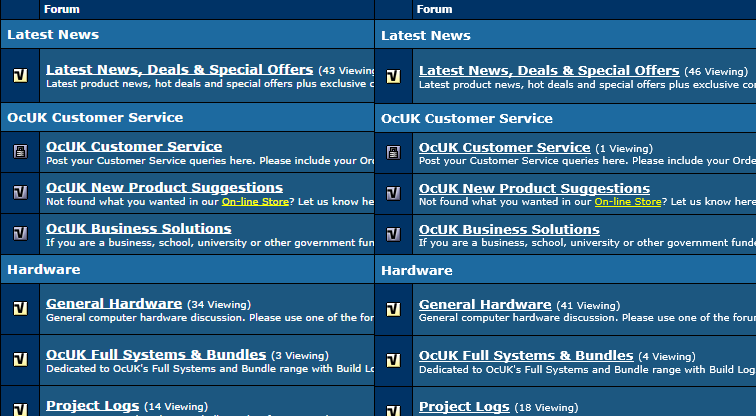Screen dimensions: 756x416
Task: Open General Hardware link with 34 Viewing
Action: (x=114, y=304)
